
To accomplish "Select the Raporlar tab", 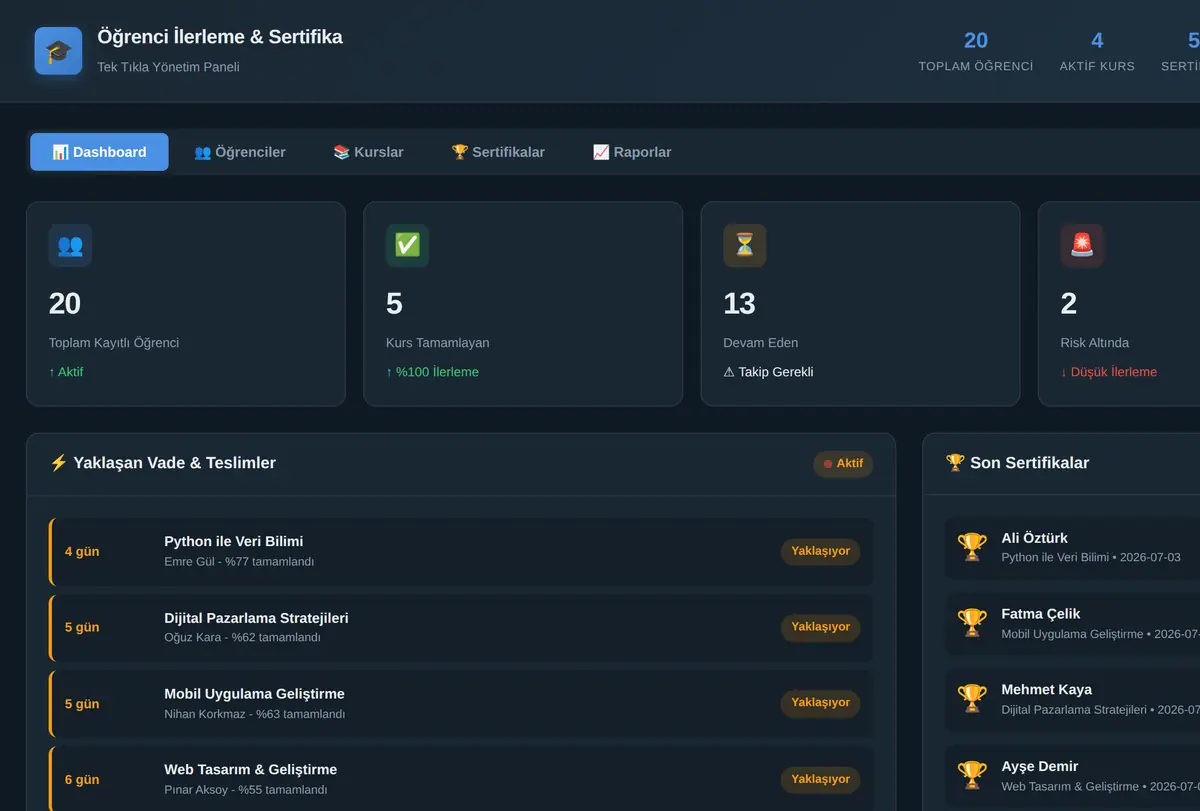I will (x=632, y=152).
